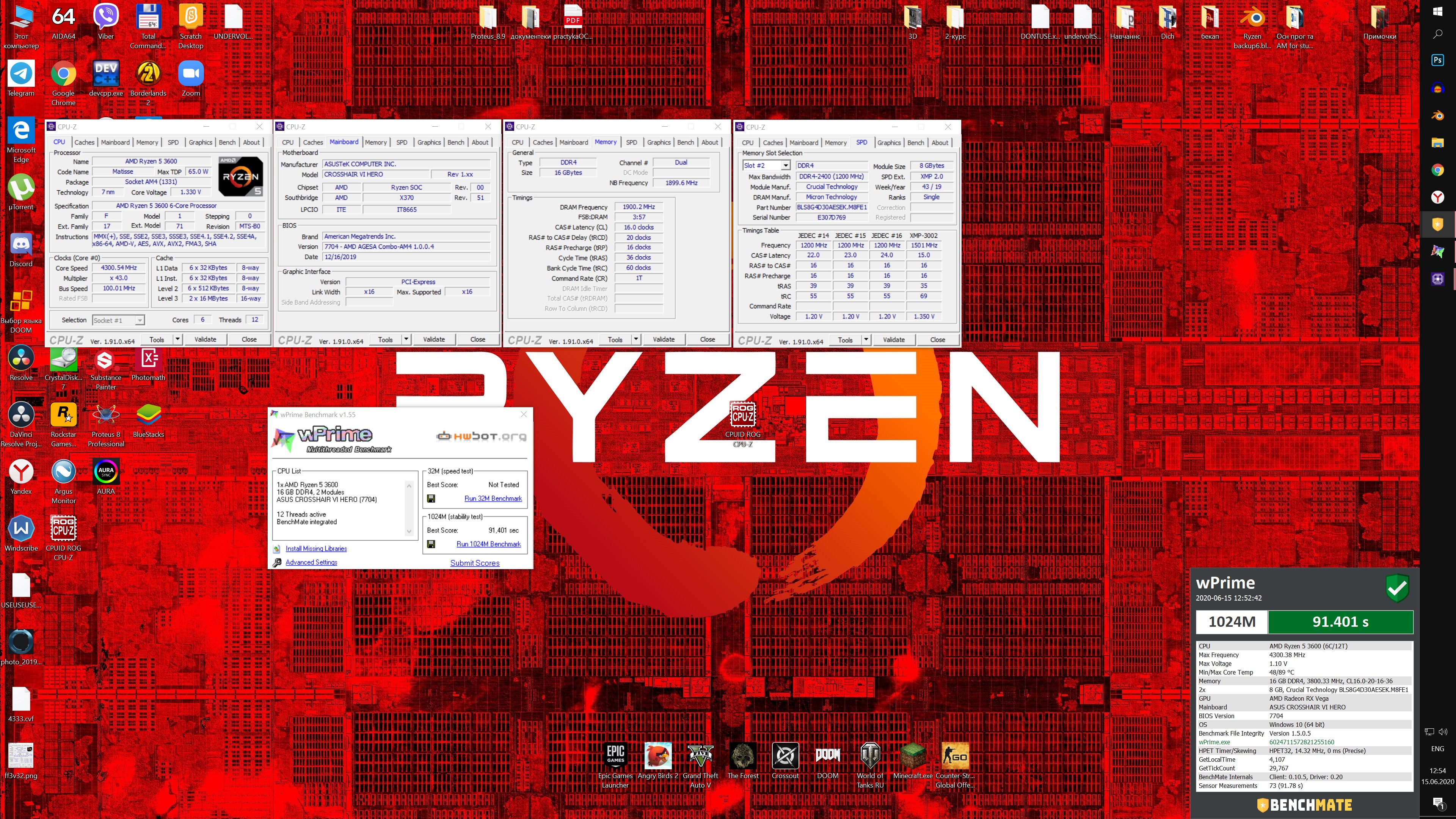This screenshot has width=1456, height=819.
Task: Click Run 1024M Benchmark link
Action: [x=488, y=544]
